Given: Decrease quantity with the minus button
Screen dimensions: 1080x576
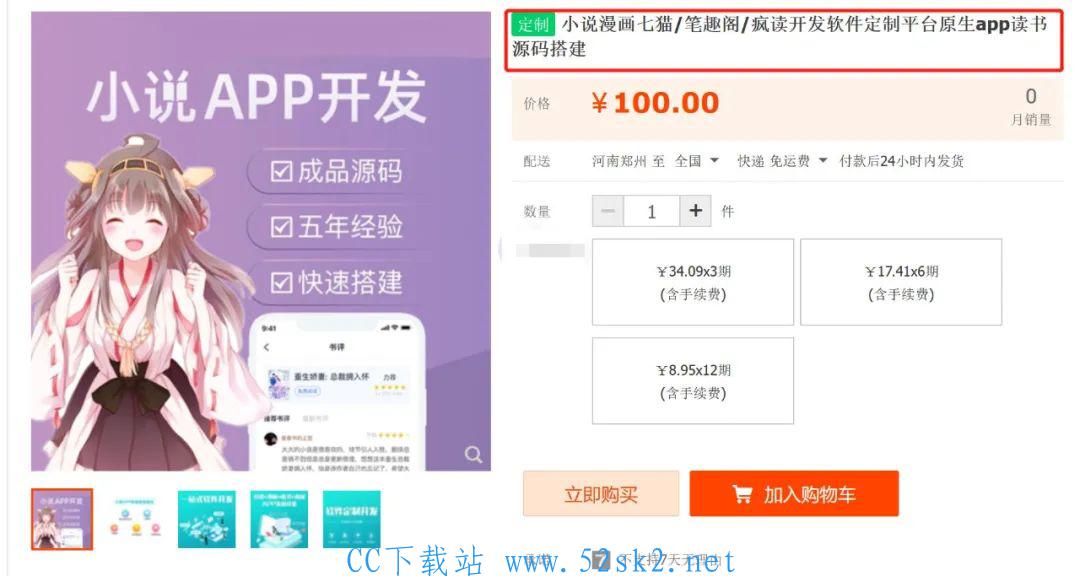Looking at the screenshot, I should [608, 210].
